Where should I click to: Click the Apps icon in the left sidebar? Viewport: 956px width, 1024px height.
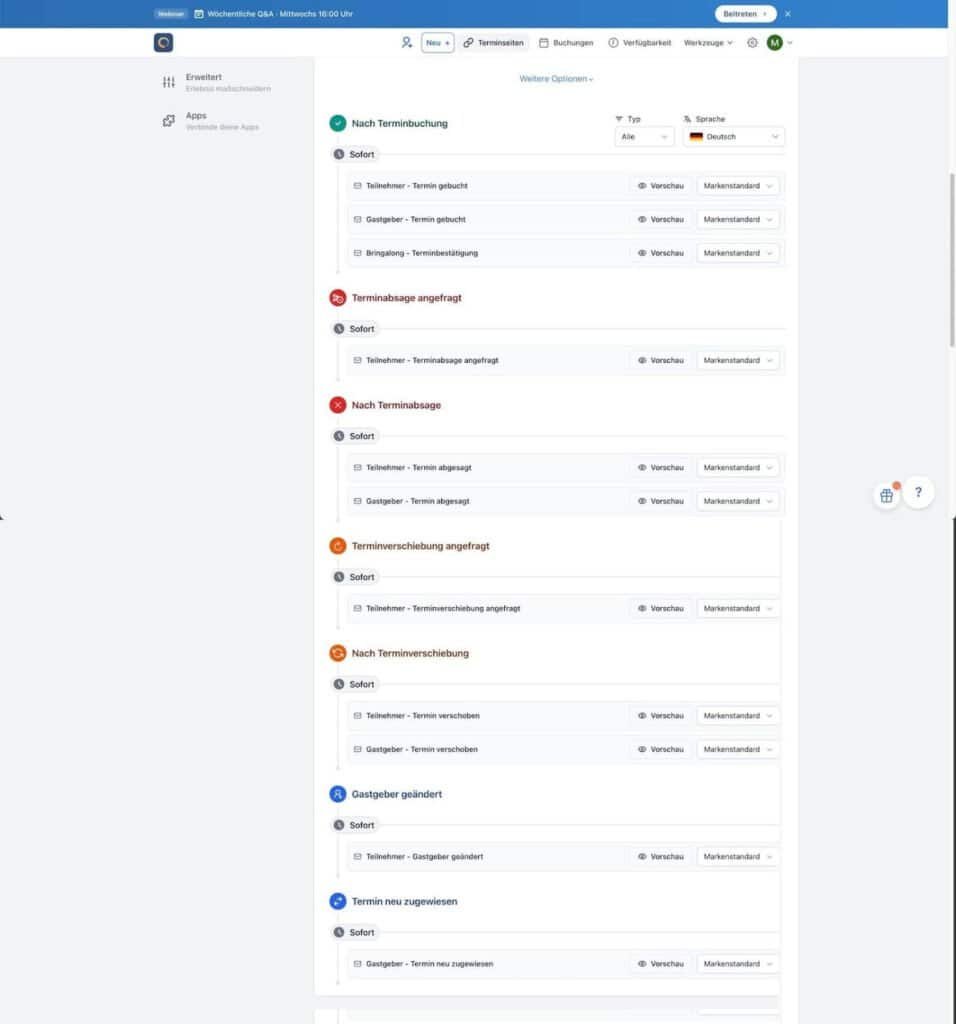tap(168, 120)
